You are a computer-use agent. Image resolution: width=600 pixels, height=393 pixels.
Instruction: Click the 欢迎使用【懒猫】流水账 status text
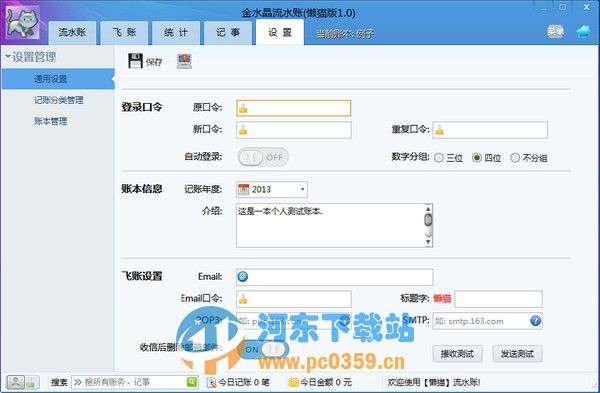tap(434, 382)
